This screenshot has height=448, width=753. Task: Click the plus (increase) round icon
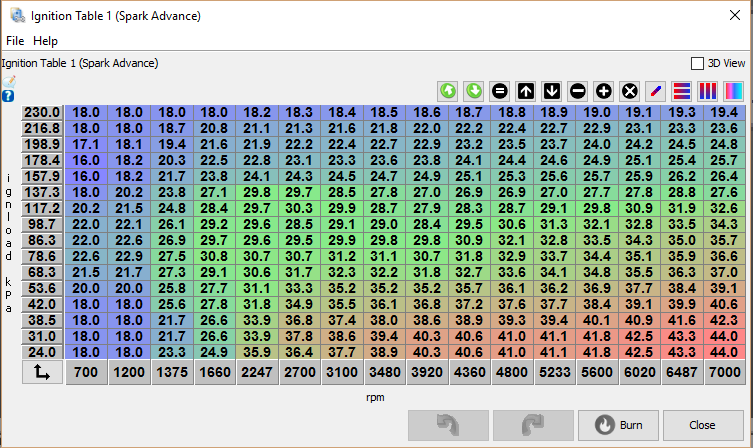pos(604,91)
